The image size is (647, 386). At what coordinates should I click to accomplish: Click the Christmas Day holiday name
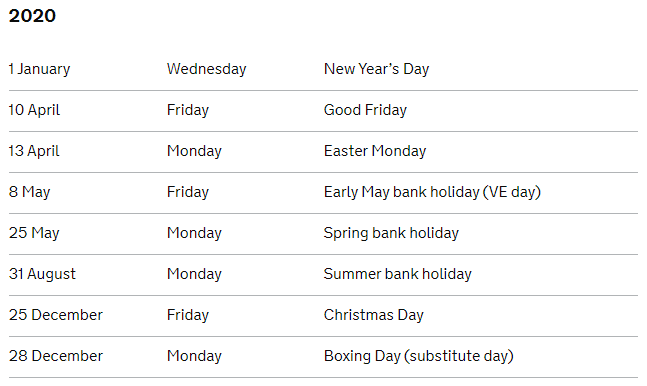pyautogui.click(x=373, y=315)
